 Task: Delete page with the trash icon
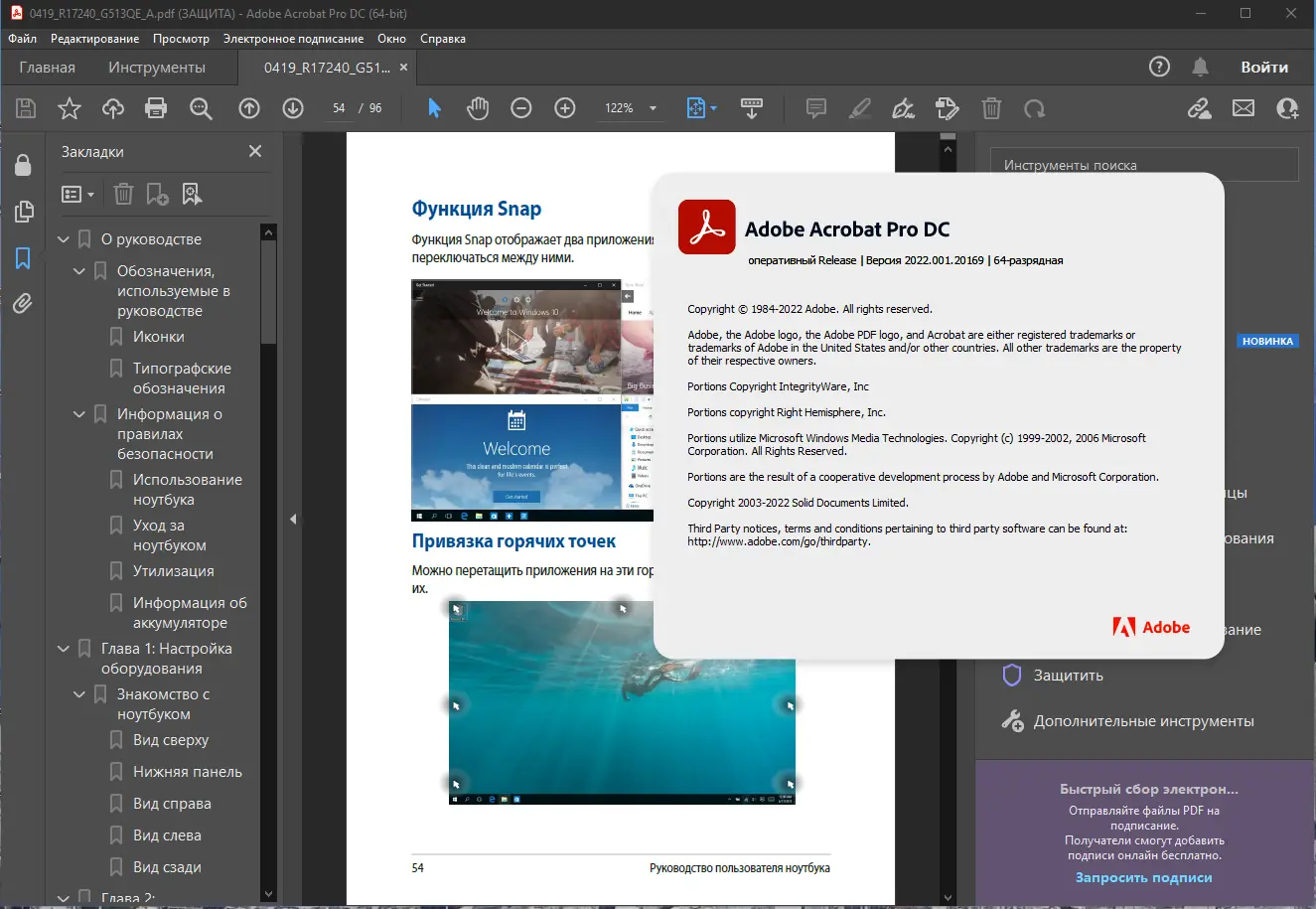[991, 108]
